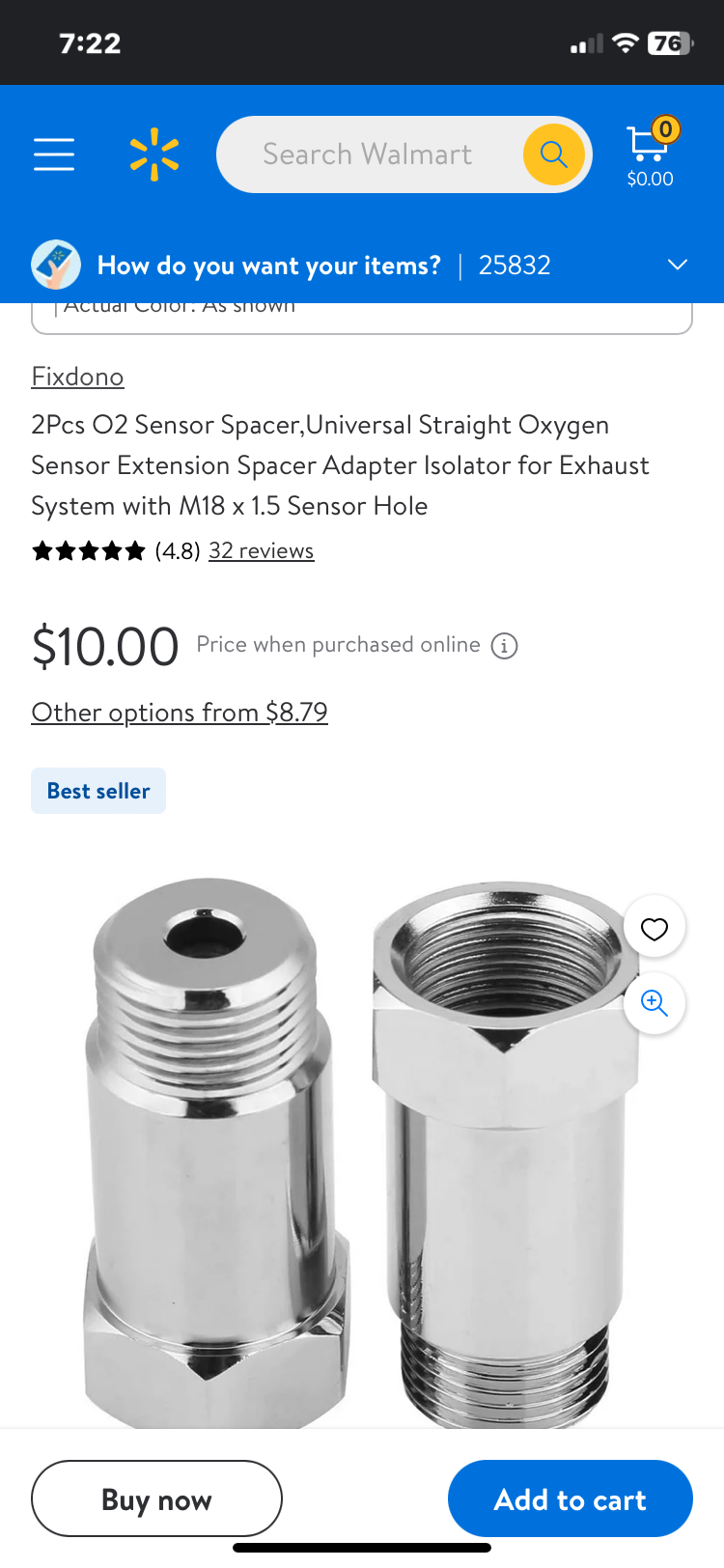Tap the yellow search magnifier button
This screenshot has height=1568, width=724.
[554, 154]
